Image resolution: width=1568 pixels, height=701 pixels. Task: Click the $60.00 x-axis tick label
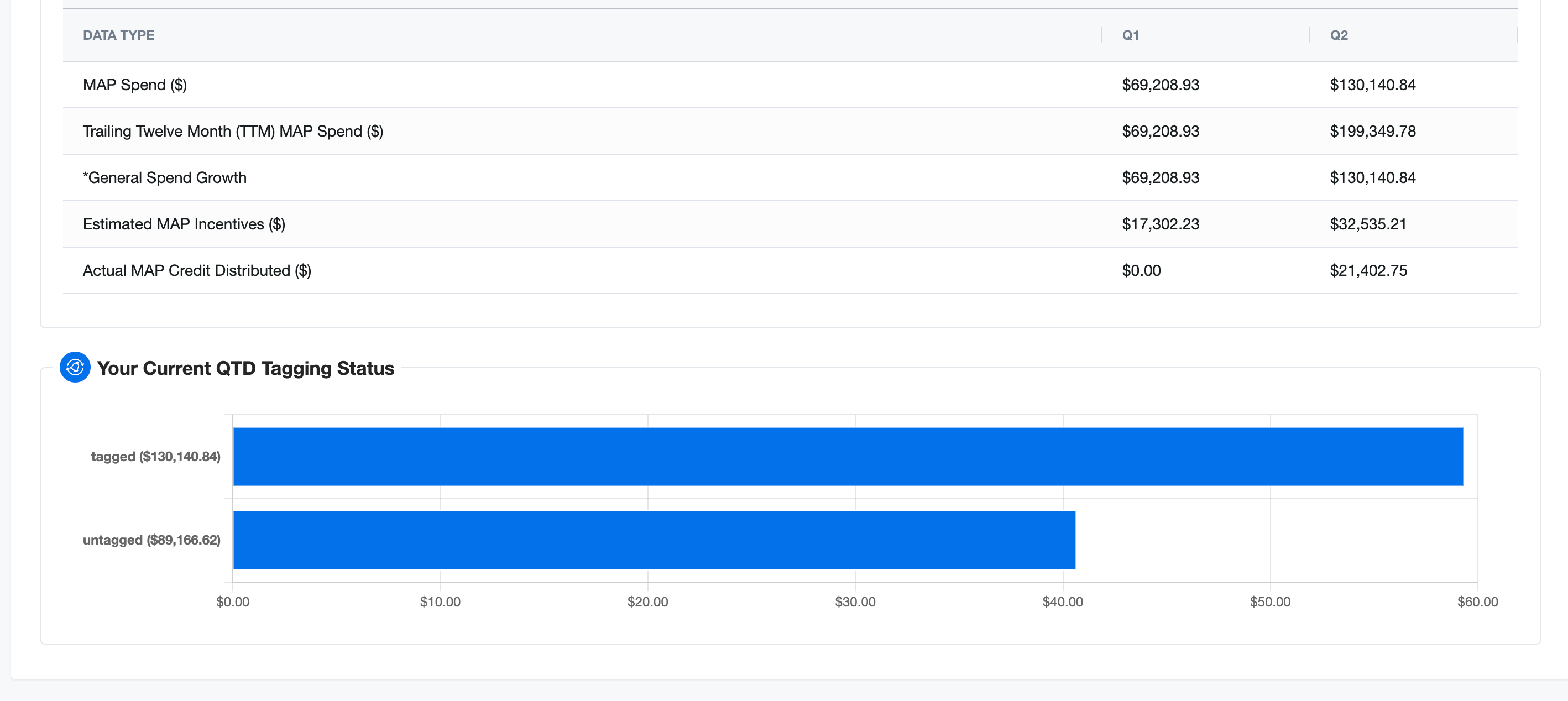[1478, 602]
